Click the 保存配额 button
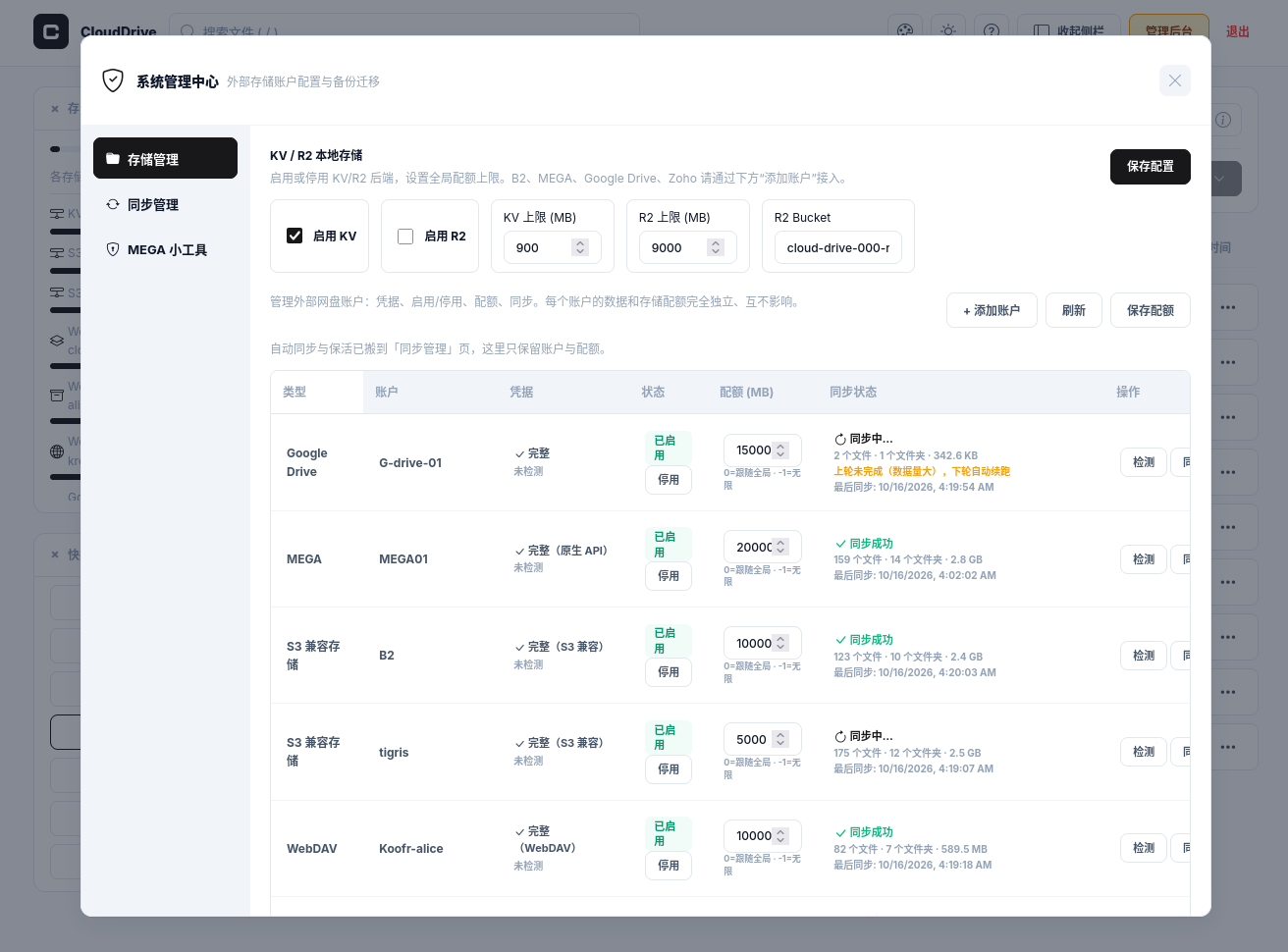The image size is (1288, 952). coord(1151,310)
